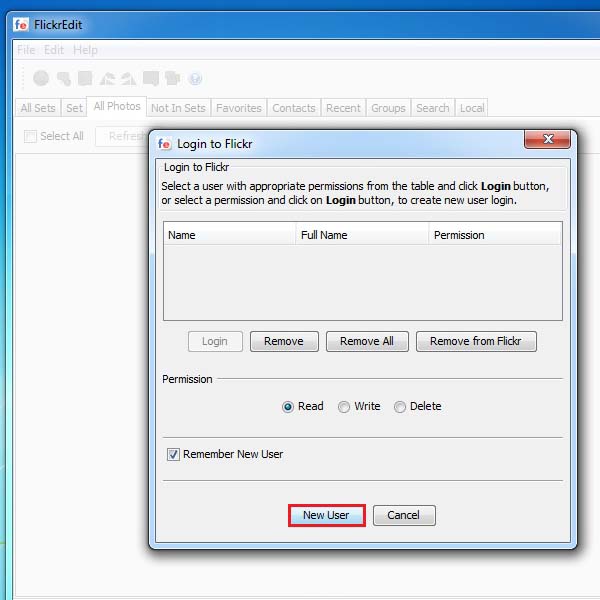Click the second rotate-arrow toolbar icon

coord(128,78)
